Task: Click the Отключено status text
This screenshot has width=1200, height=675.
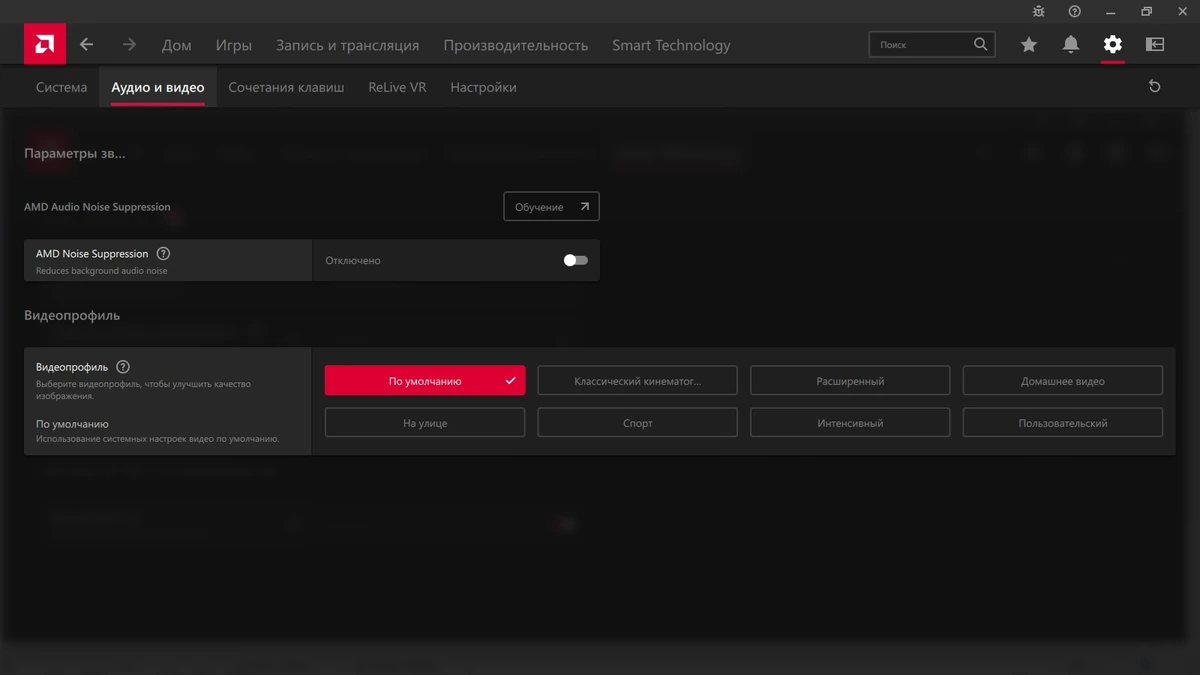Action: click(353, 260)
